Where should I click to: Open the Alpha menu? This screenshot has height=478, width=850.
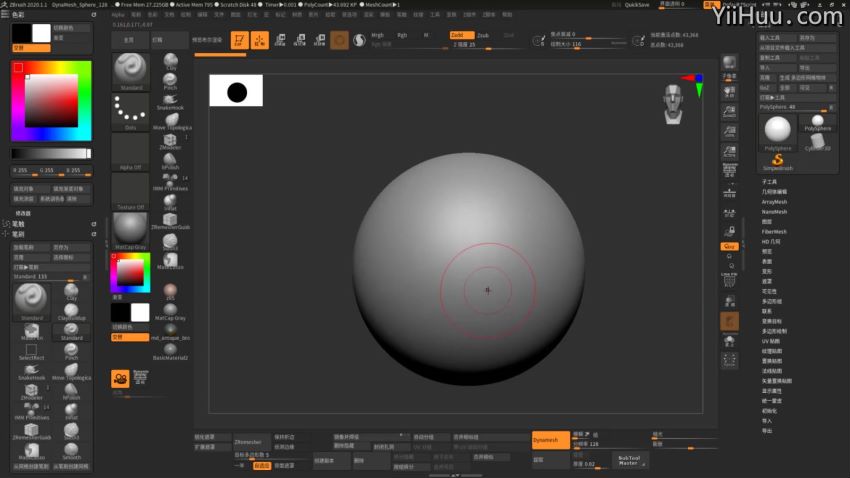pyautogui.click(x=118, y=15)
